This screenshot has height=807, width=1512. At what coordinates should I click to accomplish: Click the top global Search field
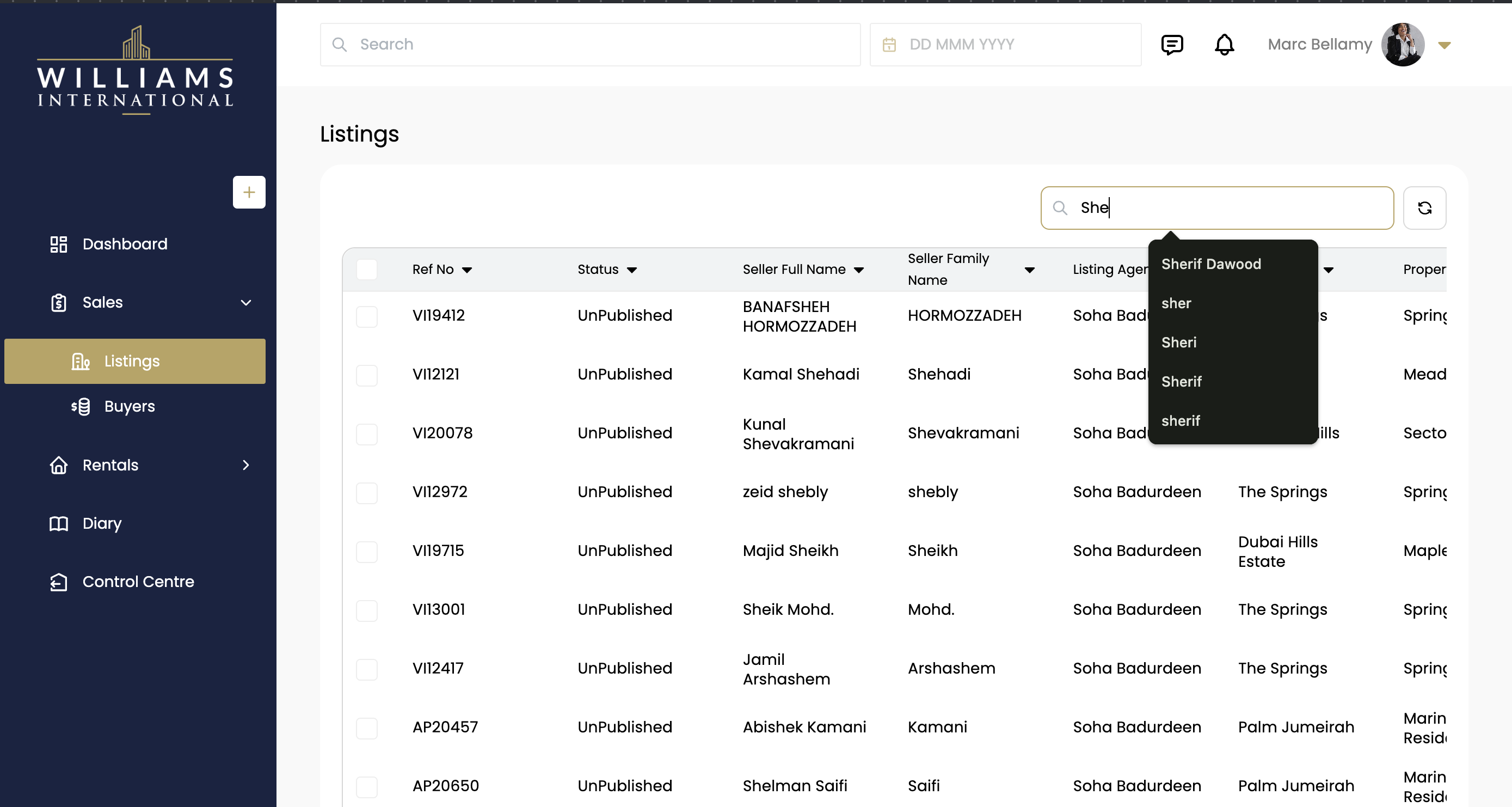[590, 45]
